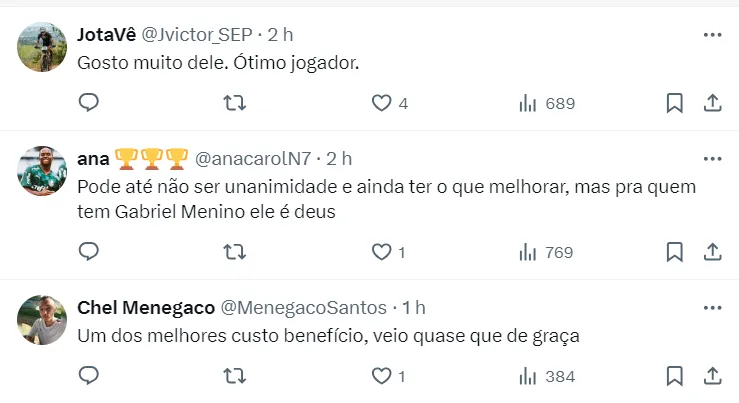Open @anacarolN7 profile handle link

coord(255,159)
